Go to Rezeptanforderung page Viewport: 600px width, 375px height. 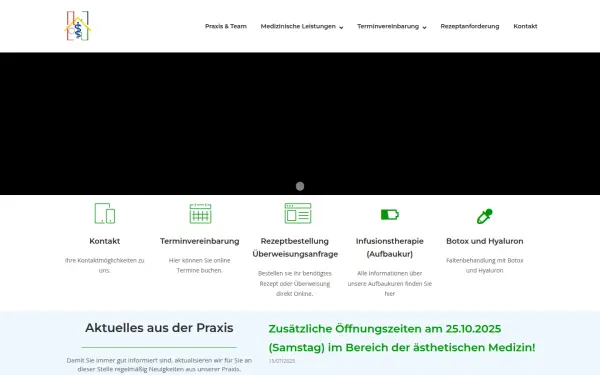[470, 26]
